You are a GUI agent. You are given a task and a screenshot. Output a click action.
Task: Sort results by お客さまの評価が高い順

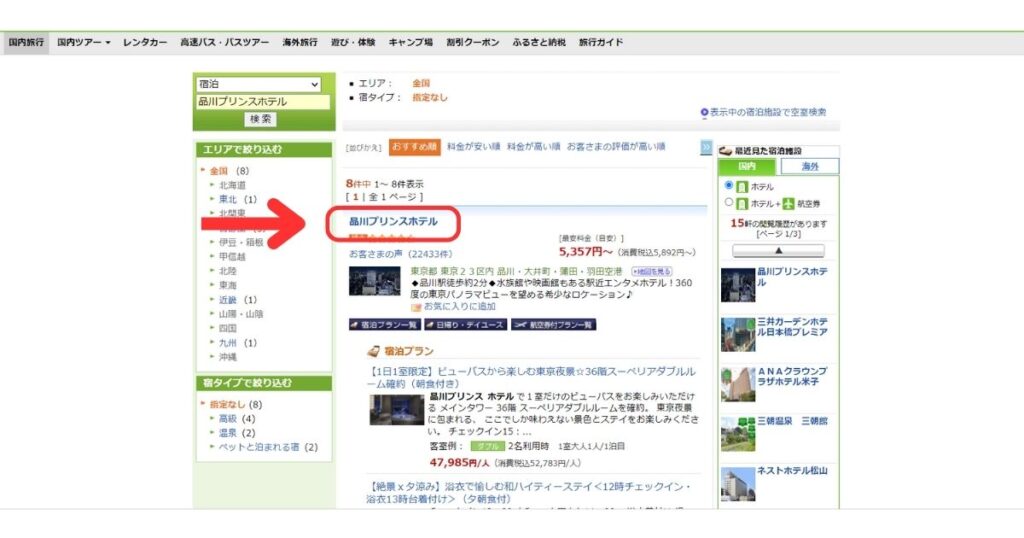[x=616, y=147]
